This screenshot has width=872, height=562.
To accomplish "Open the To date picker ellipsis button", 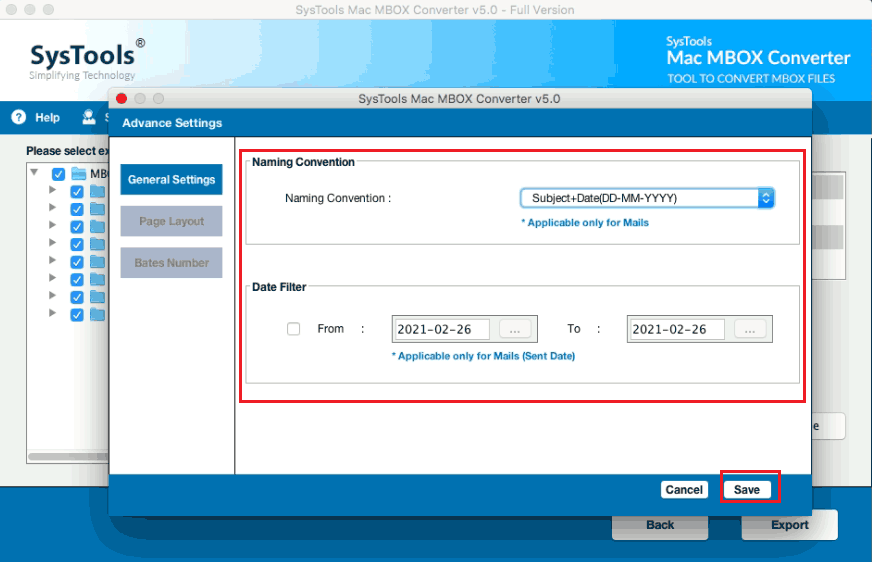I will (750, 329).
